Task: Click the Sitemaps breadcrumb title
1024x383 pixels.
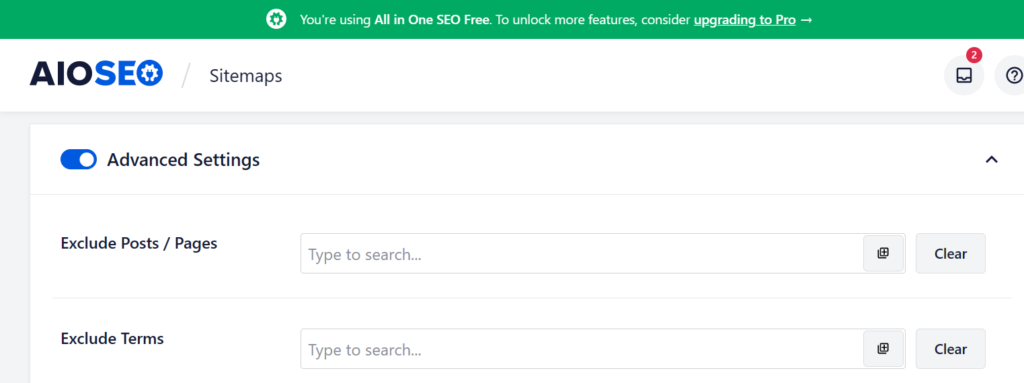Action: pos(246,76)
